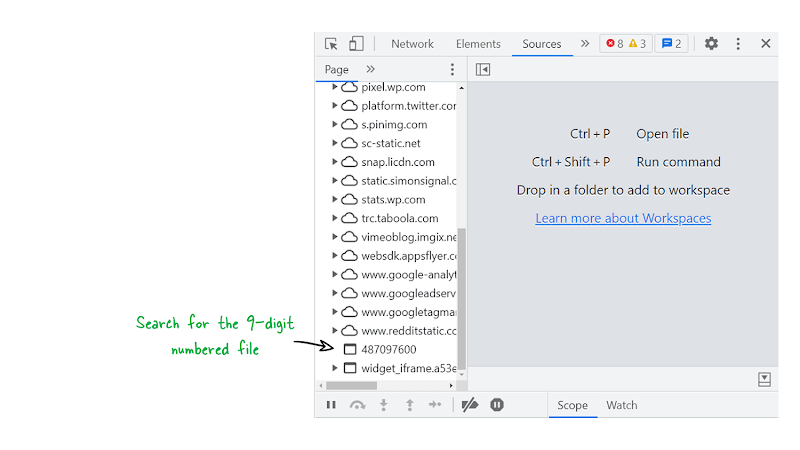The width and height of the screenshot is (800, 450).
Task: Click scroll-up arrow of file tree
Action: coord(462,88)
